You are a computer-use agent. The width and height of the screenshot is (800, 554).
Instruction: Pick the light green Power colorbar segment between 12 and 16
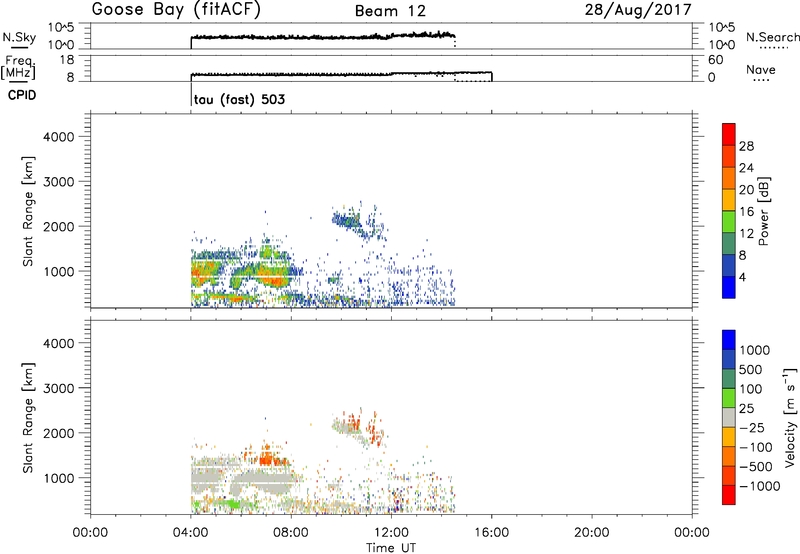(729, 221)
